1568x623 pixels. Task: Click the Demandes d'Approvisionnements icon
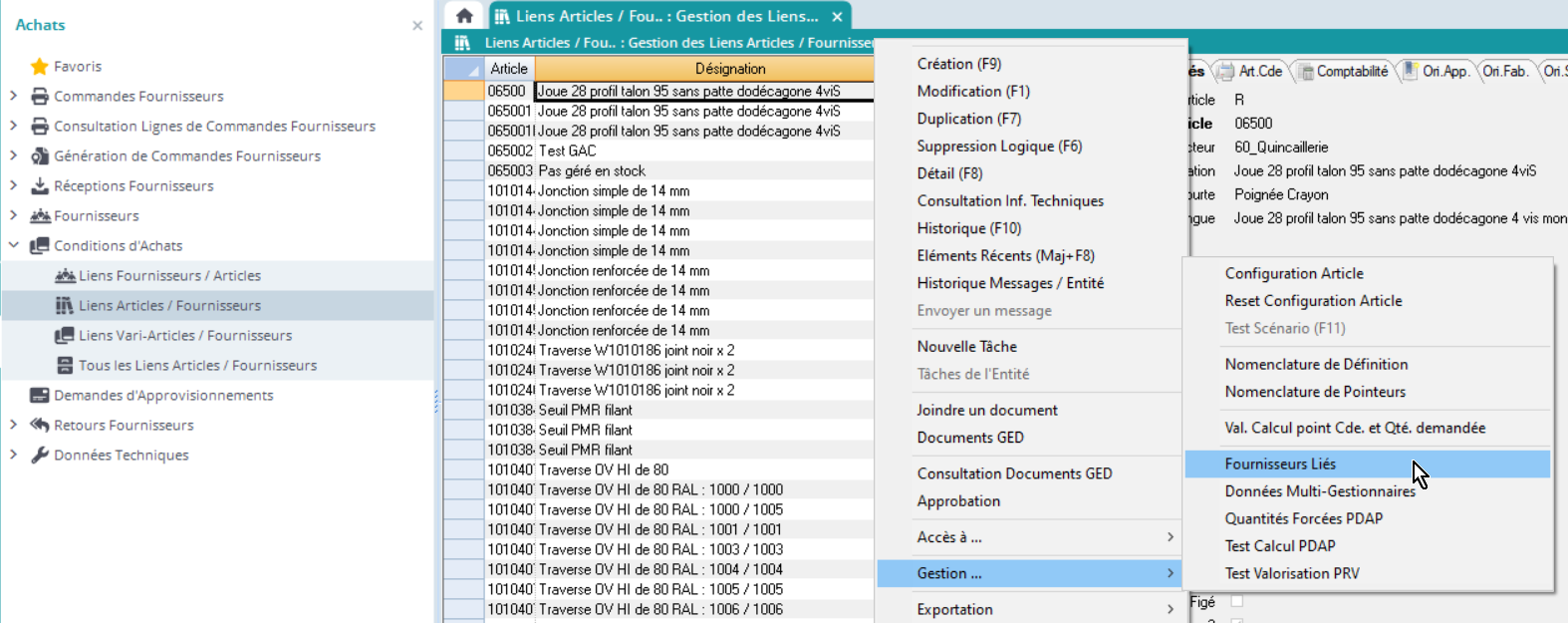(x=40, y=396)
